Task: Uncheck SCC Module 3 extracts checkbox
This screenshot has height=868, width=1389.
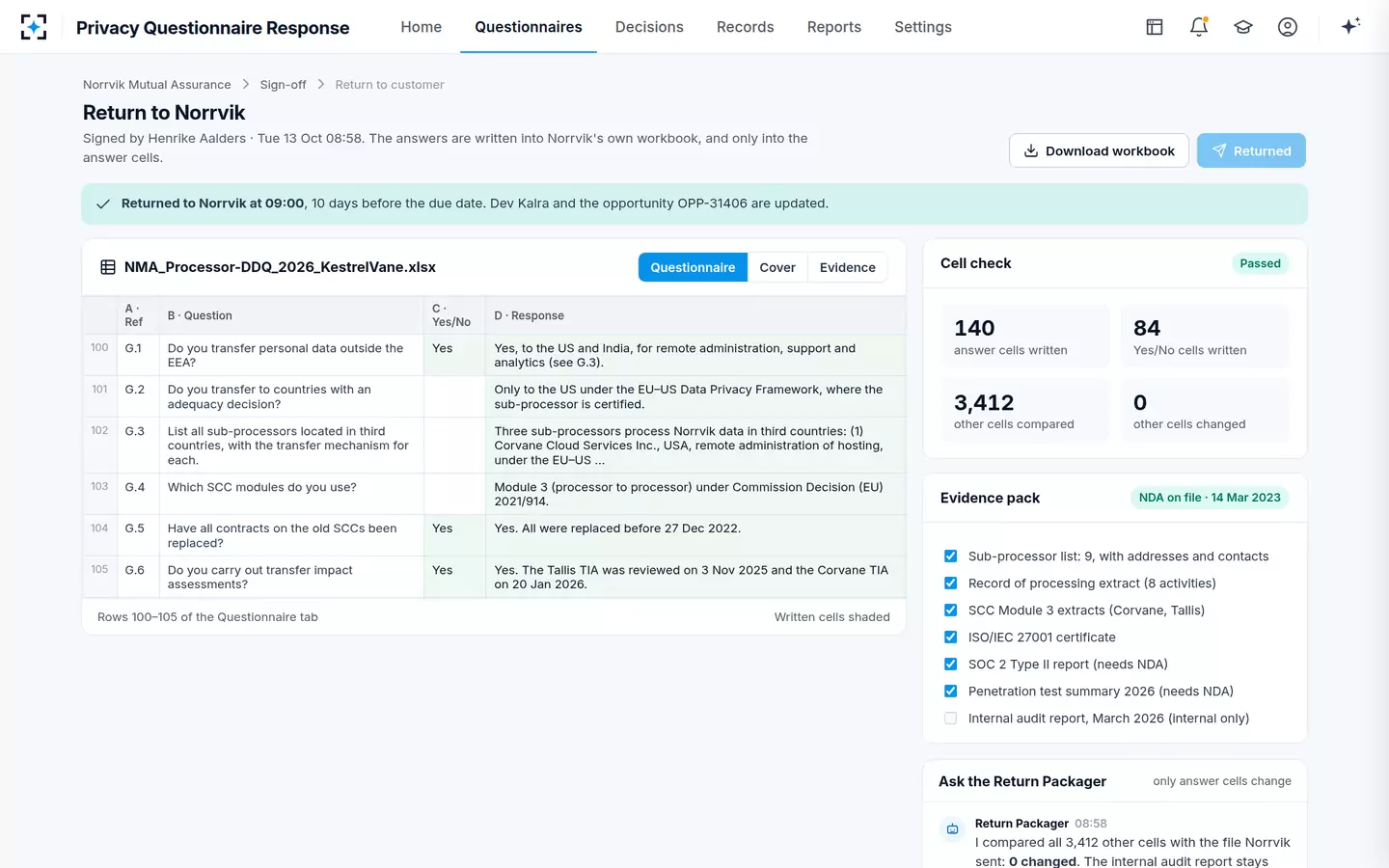Action: (950, 610)
